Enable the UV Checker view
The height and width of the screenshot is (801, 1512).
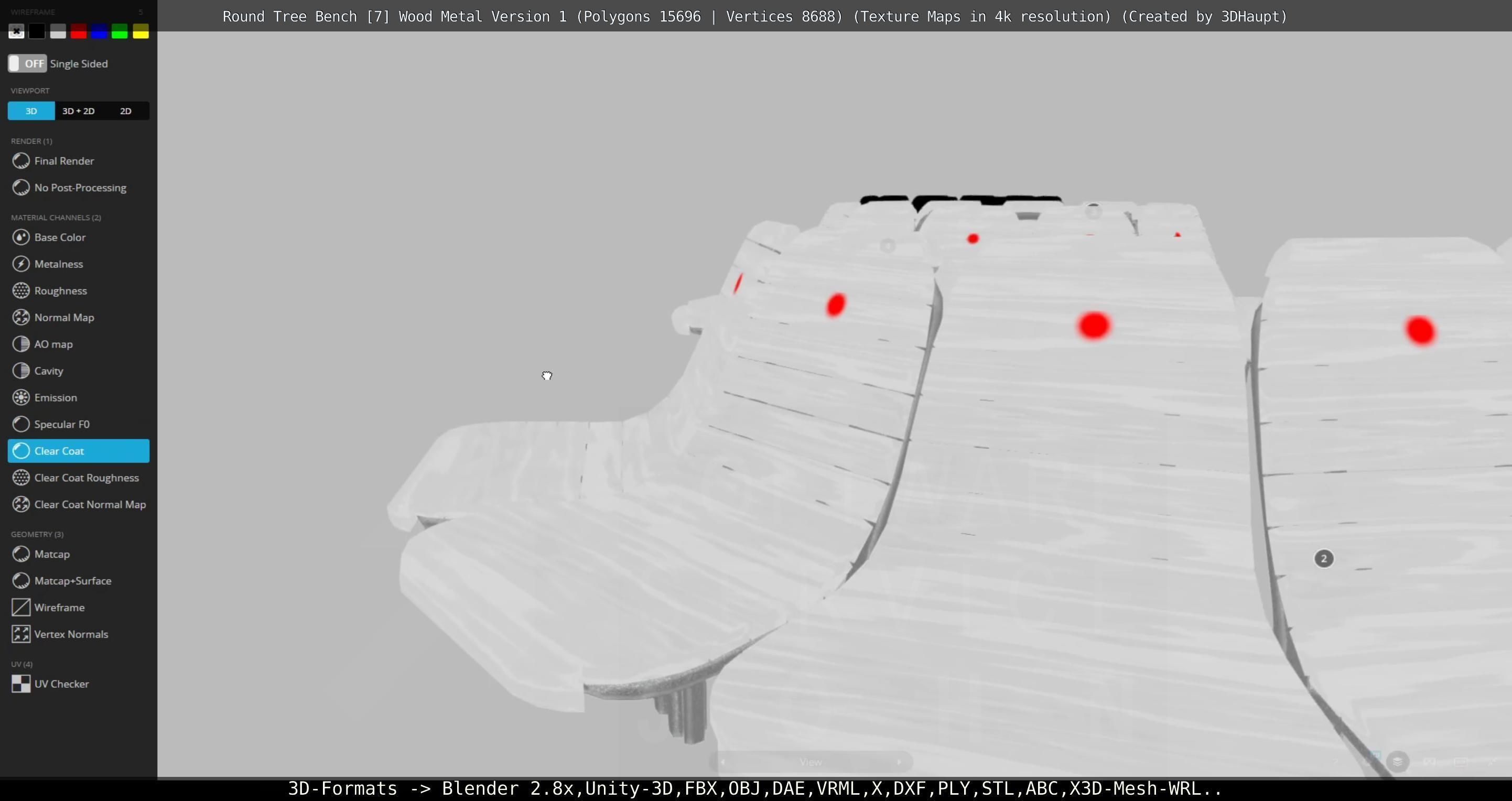[61, 684]
